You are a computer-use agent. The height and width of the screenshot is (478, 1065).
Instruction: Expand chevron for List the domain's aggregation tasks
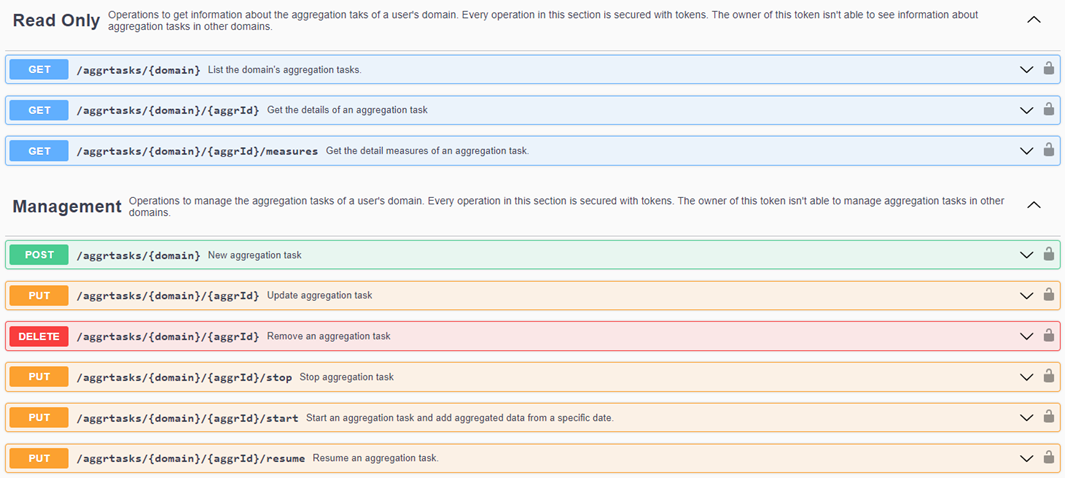1027,70
